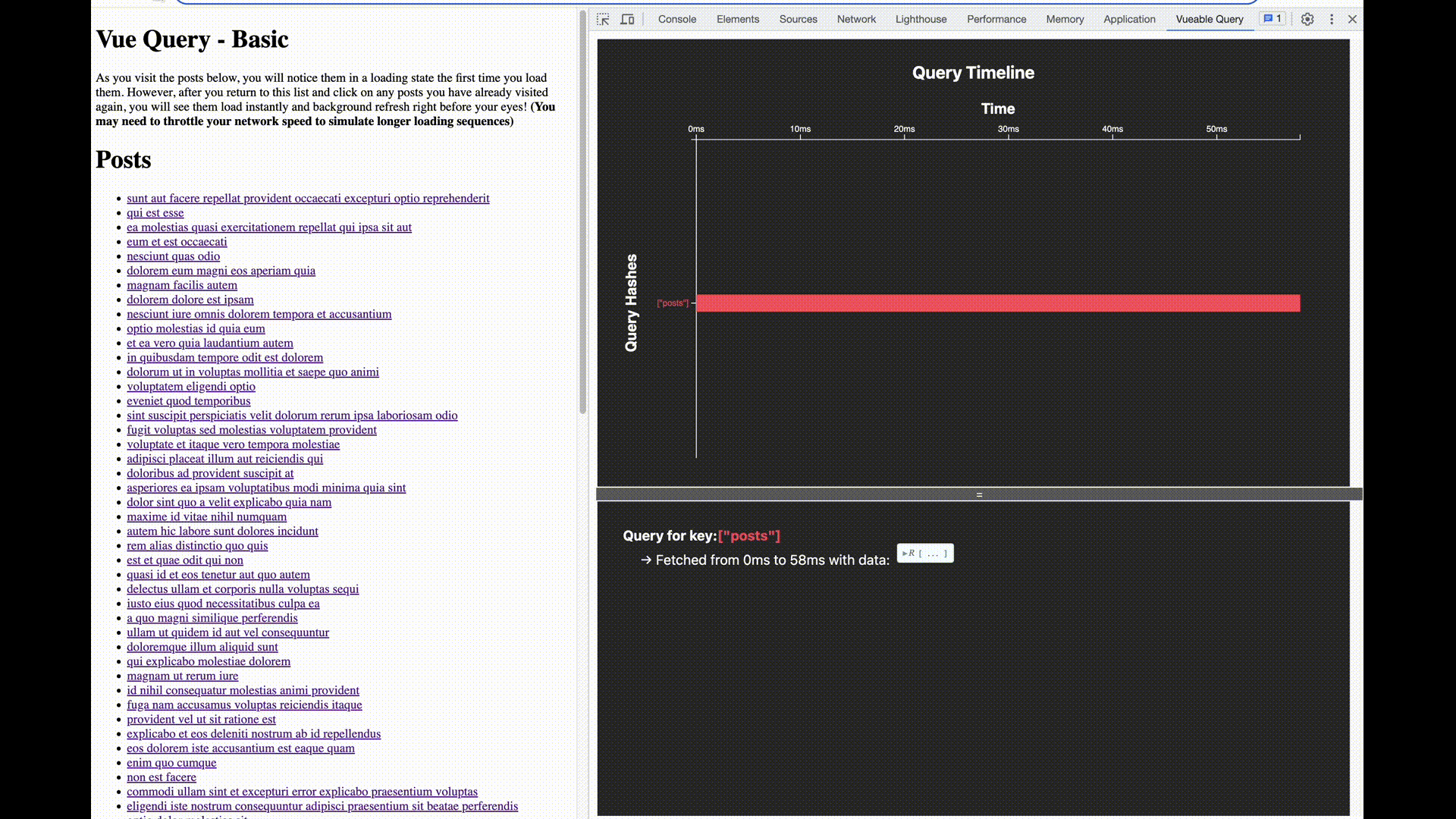This screenshot has height=819, width=1456.
Task: Open the DevTools three-dot customize menu
Action: click(x=1332, y=19)
